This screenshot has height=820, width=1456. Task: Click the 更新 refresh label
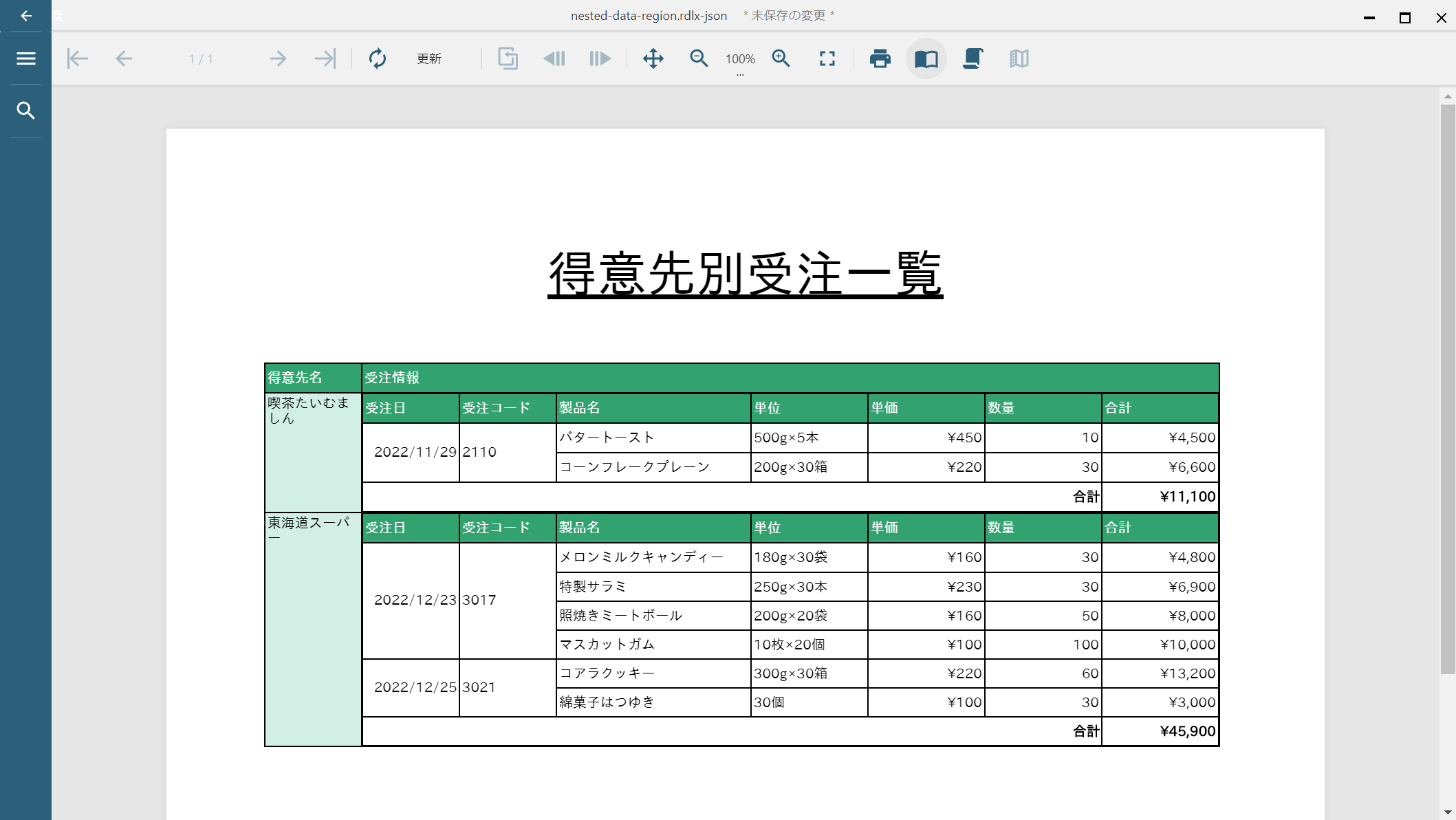(x=429, y=59)
